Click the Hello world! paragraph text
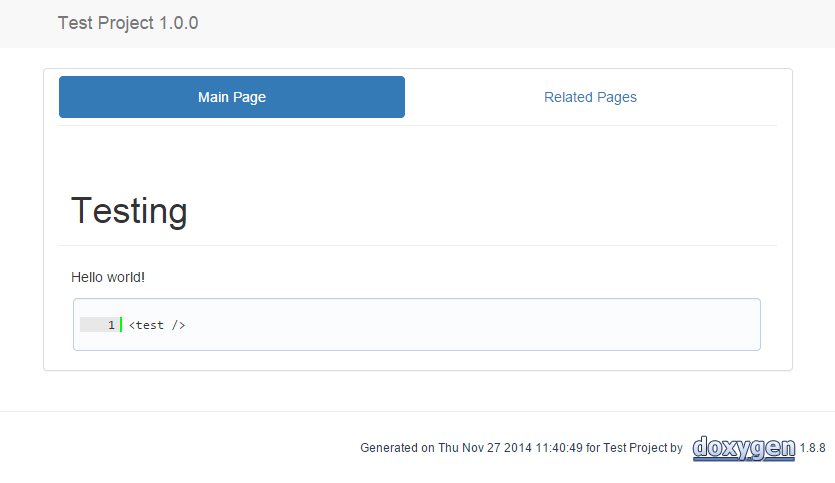This screenshot has height=483, width=835. click(x=108, y=277)
